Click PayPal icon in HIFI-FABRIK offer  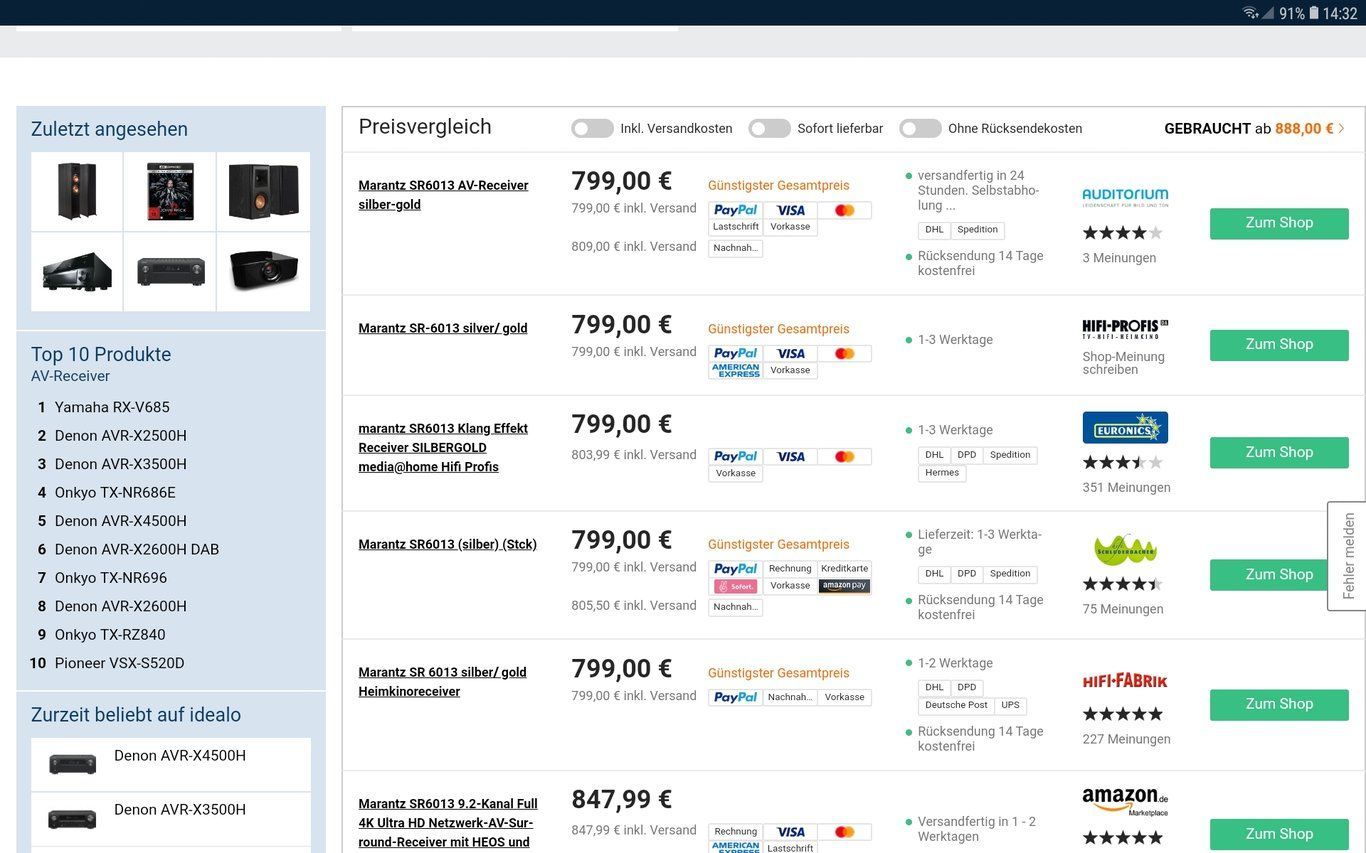click(736, 697)
